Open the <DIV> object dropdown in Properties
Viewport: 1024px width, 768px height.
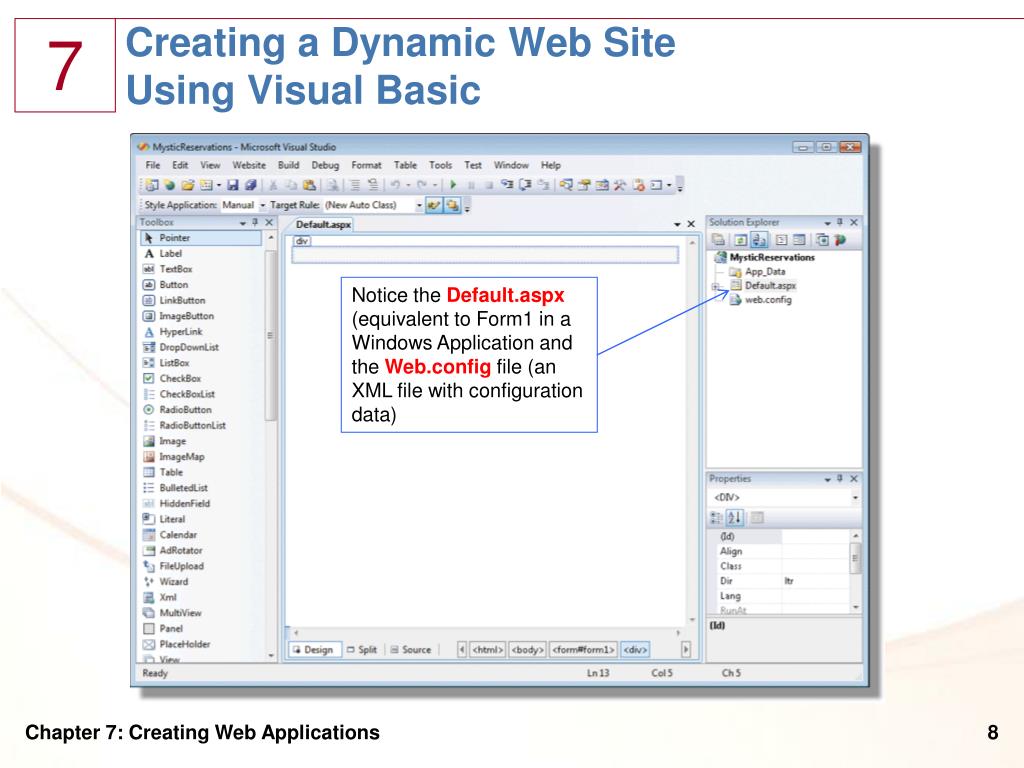click(x=855, y=498)
